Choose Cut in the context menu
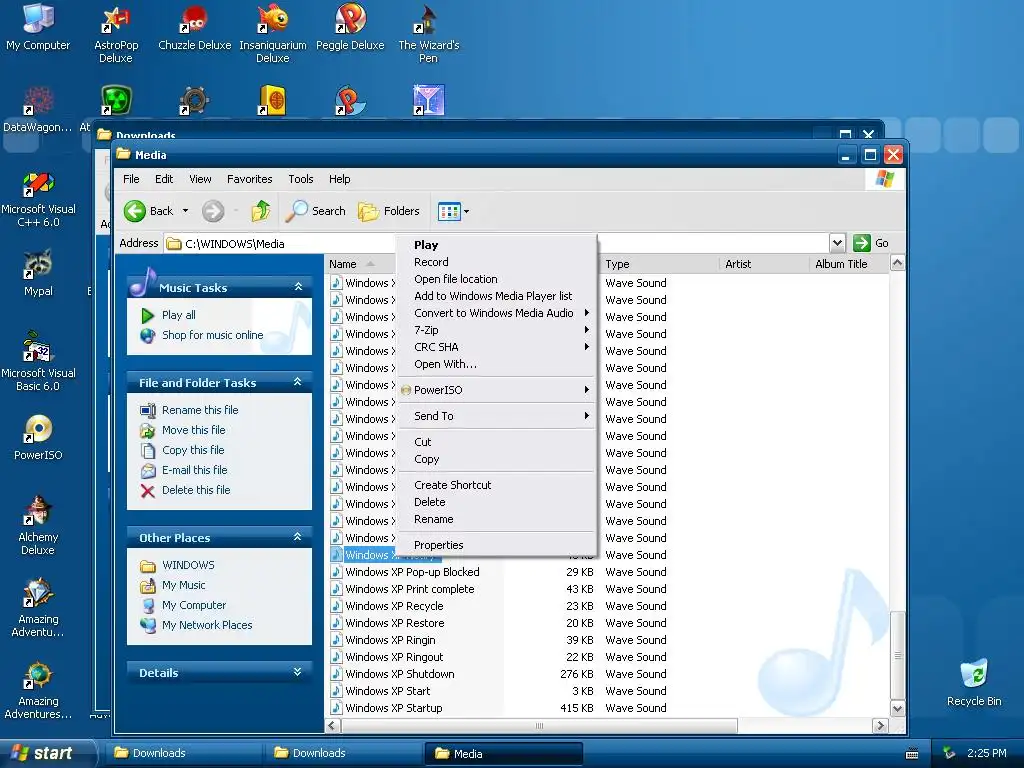Image resolution: width=1024 pixels, height=768 pixels. click(x=496, y=442)
